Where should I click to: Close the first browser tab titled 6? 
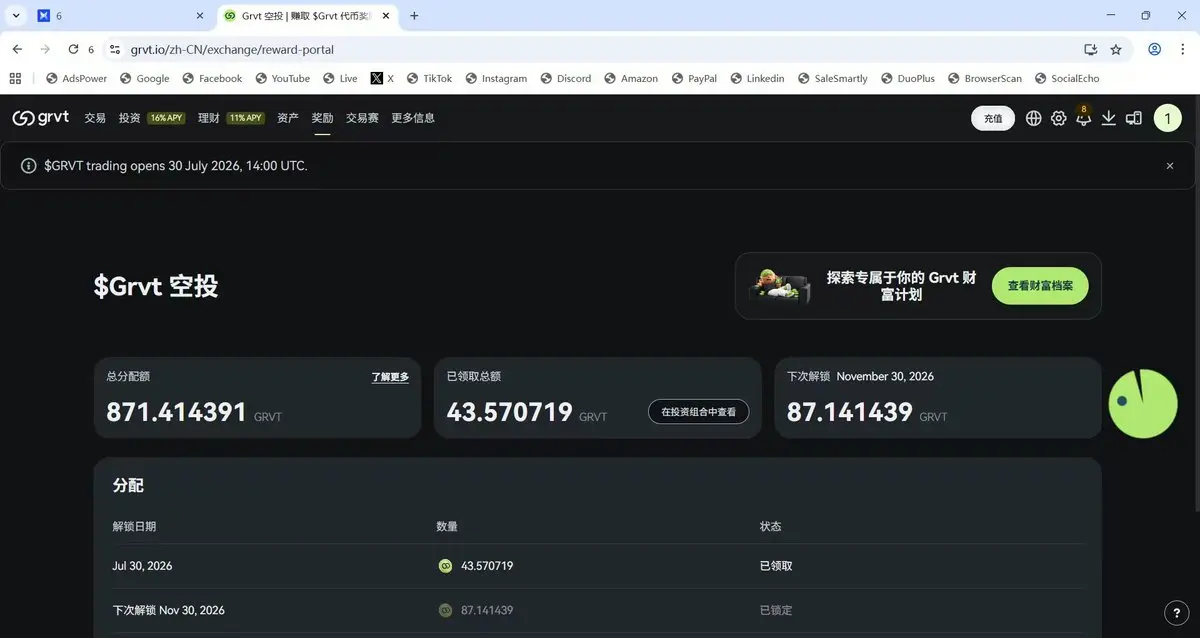tap(200, 16)
